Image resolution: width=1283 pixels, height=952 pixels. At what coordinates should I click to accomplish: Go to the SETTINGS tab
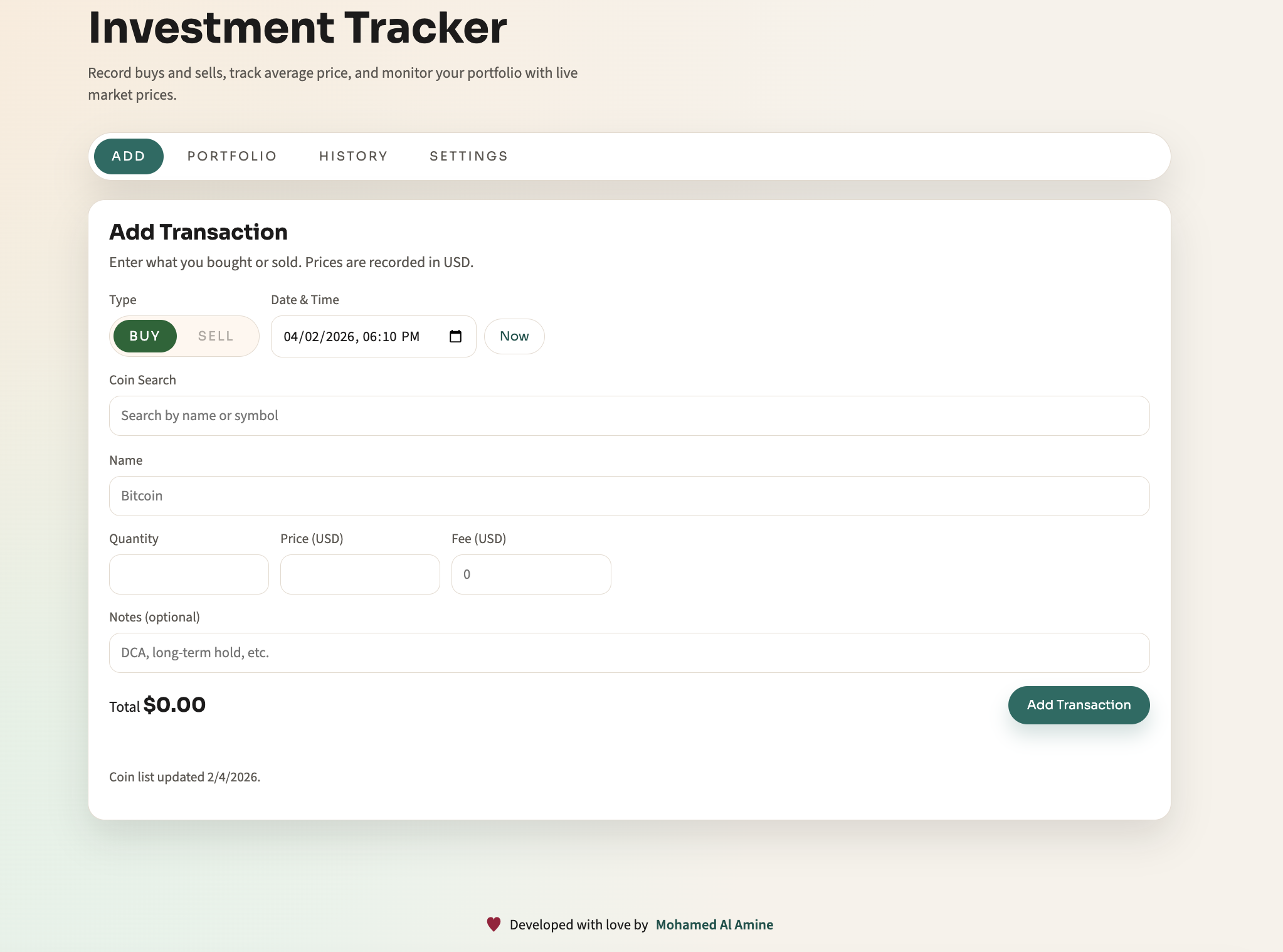point(468,156)
